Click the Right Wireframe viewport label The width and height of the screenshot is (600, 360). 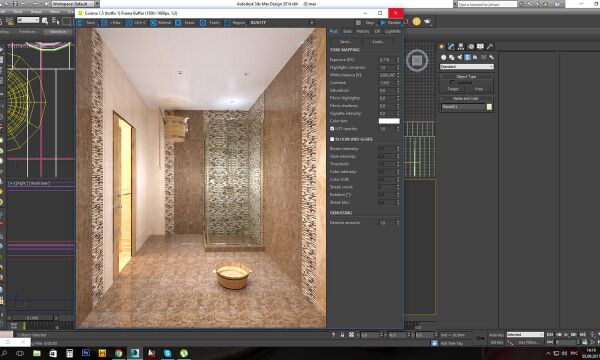[x=29, y=183]
